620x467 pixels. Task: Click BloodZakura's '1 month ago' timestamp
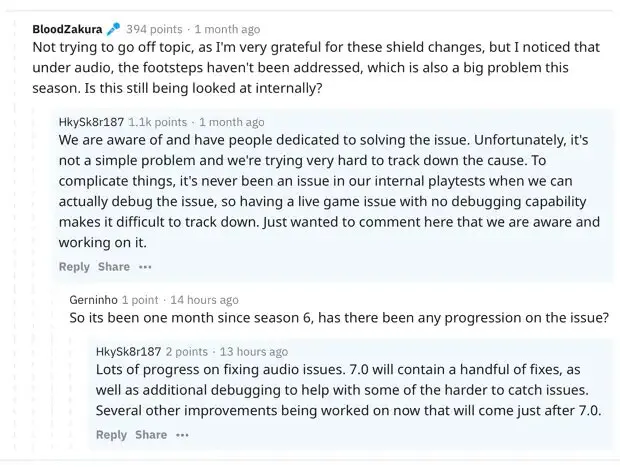(227, 29)
